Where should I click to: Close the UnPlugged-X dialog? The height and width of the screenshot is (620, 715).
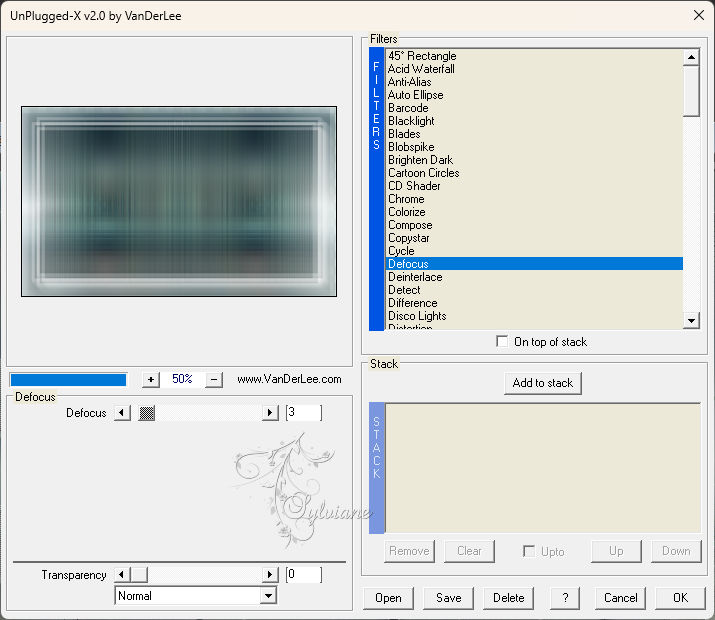(x=699, y=16)
